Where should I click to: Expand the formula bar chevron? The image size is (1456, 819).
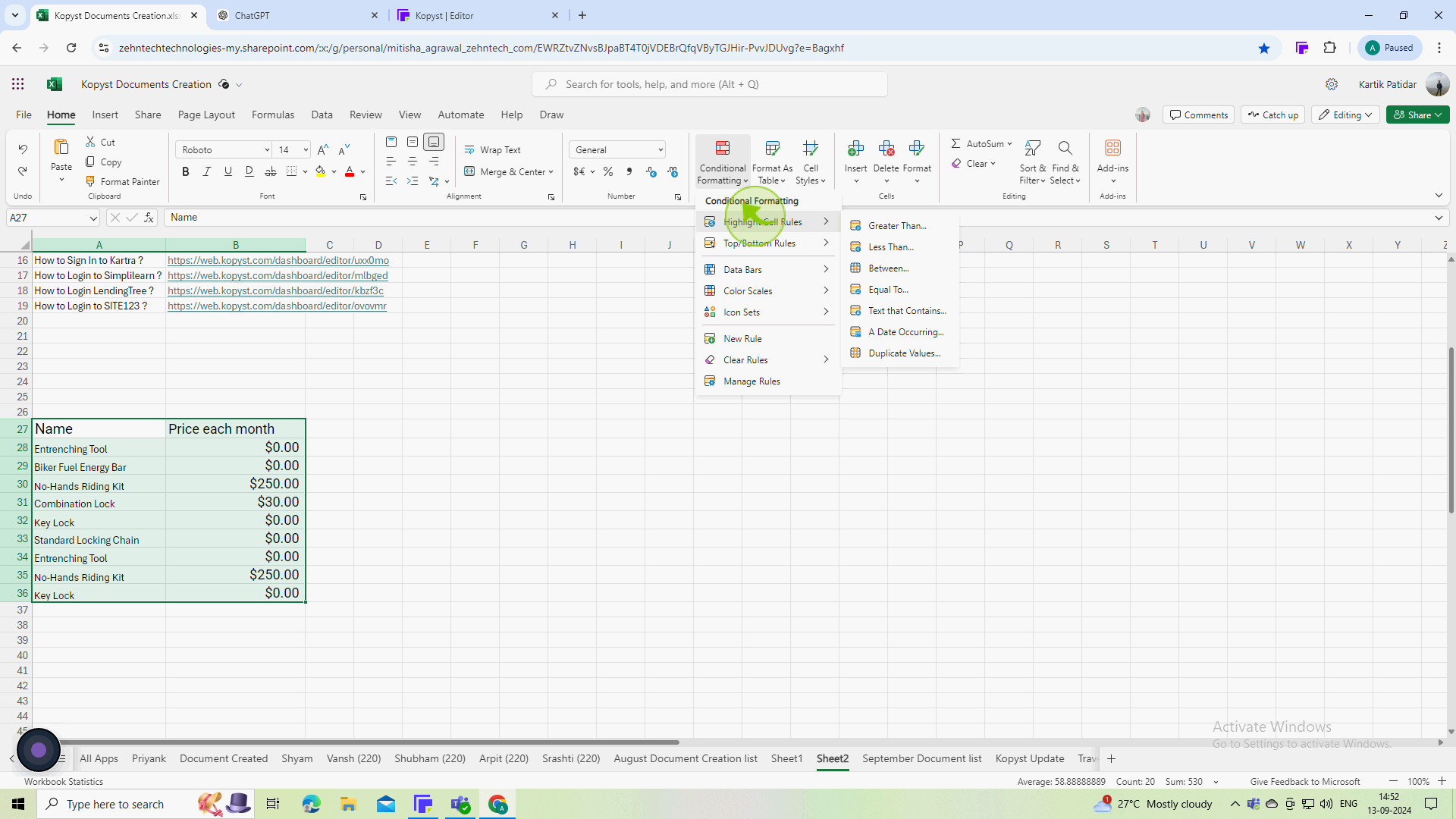click(1439, 218)
